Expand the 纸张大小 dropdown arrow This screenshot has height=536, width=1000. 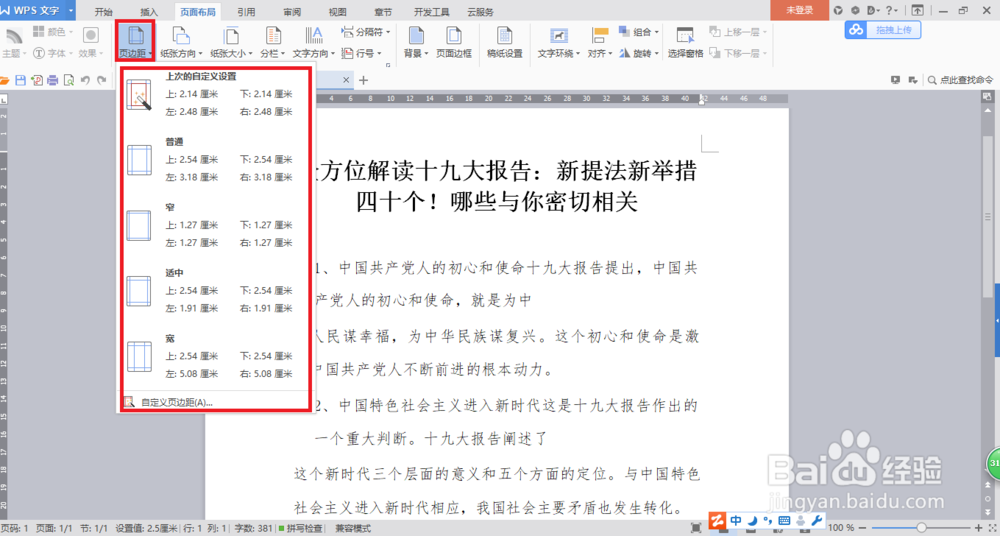pyautogui.click(x=251, y=54)
